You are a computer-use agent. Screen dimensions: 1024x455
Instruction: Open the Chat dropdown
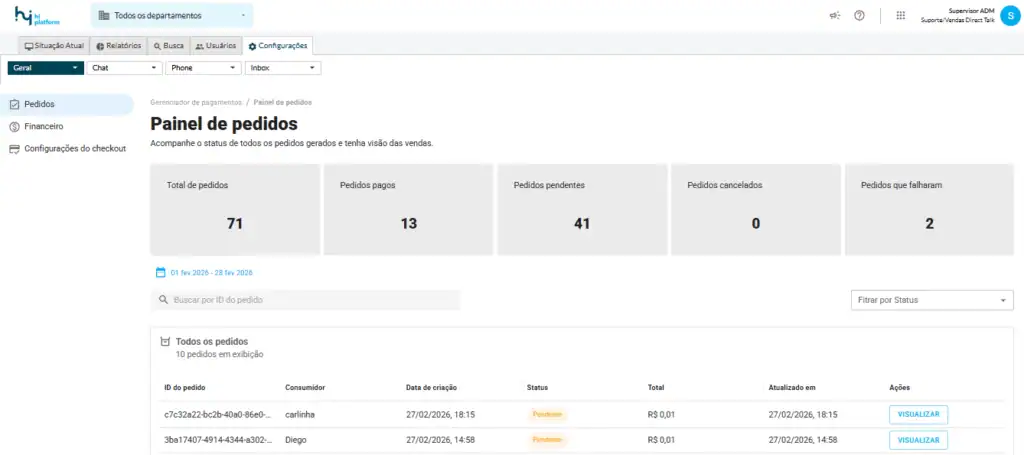tap(124, 68)
